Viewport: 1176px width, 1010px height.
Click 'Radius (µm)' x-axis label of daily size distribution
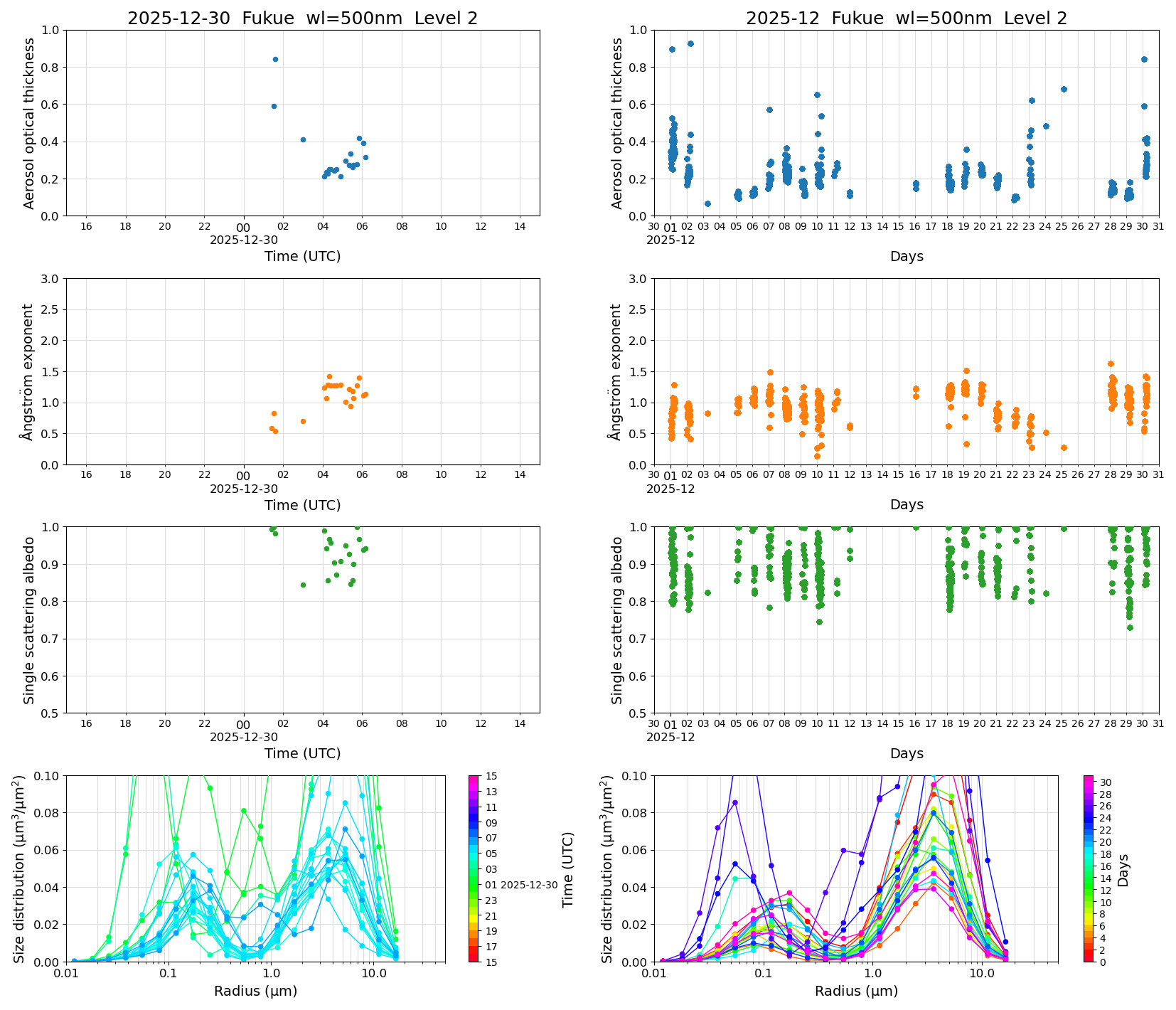[255, 991]
